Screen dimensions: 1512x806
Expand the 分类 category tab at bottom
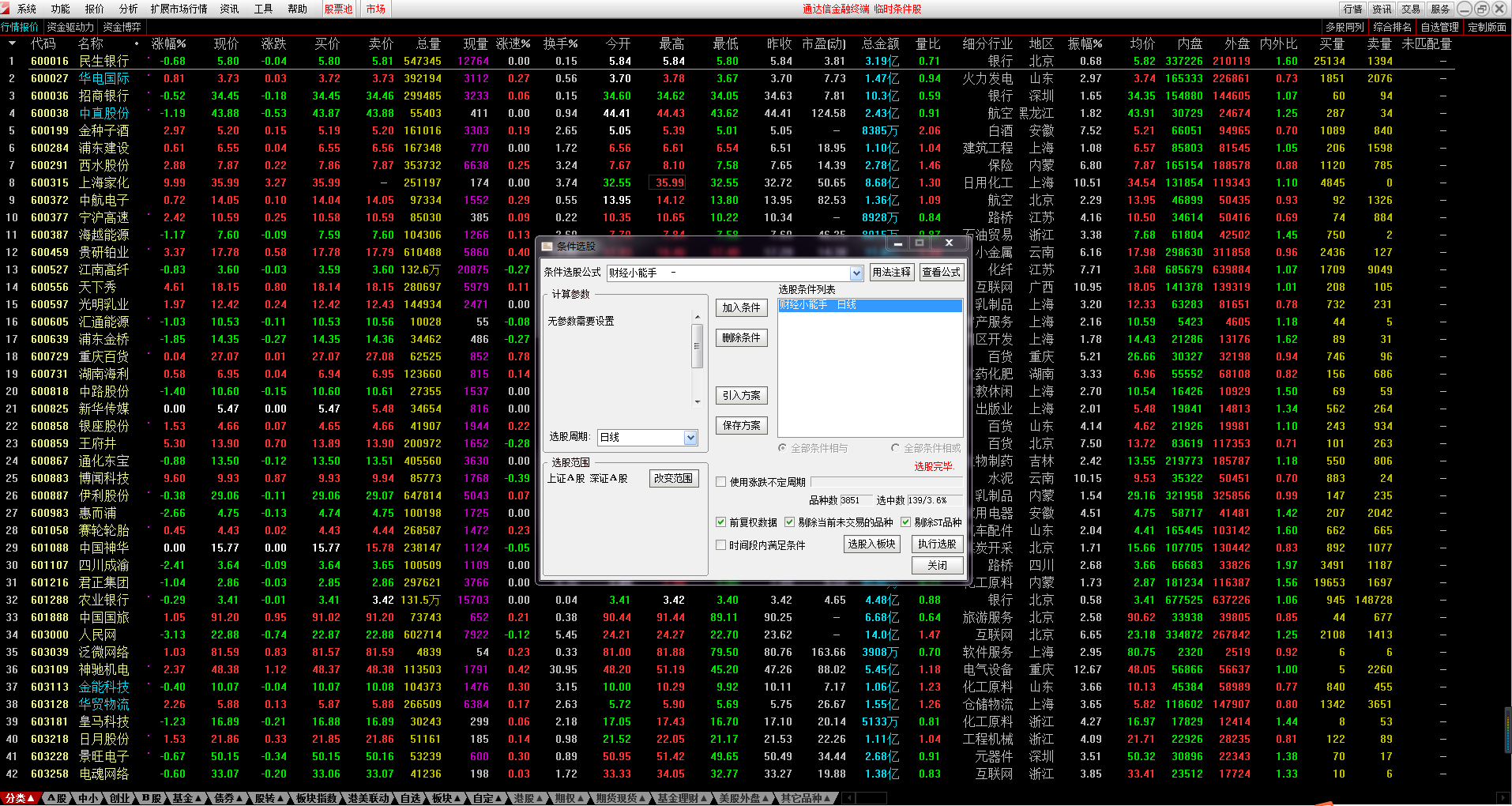[19, 798]
